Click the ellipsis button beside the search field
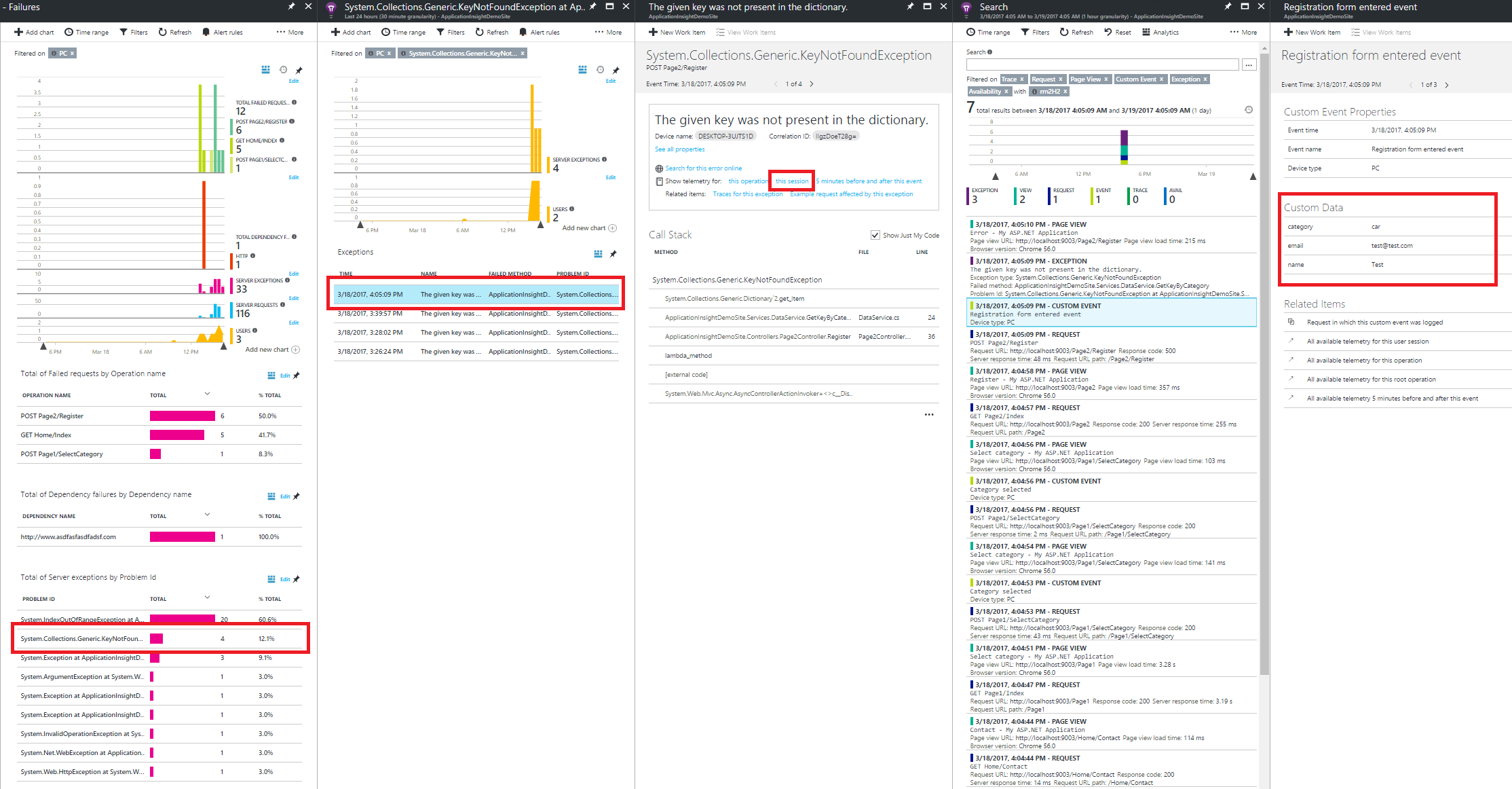The image size is (1512, 789). tap(1249, 65)
